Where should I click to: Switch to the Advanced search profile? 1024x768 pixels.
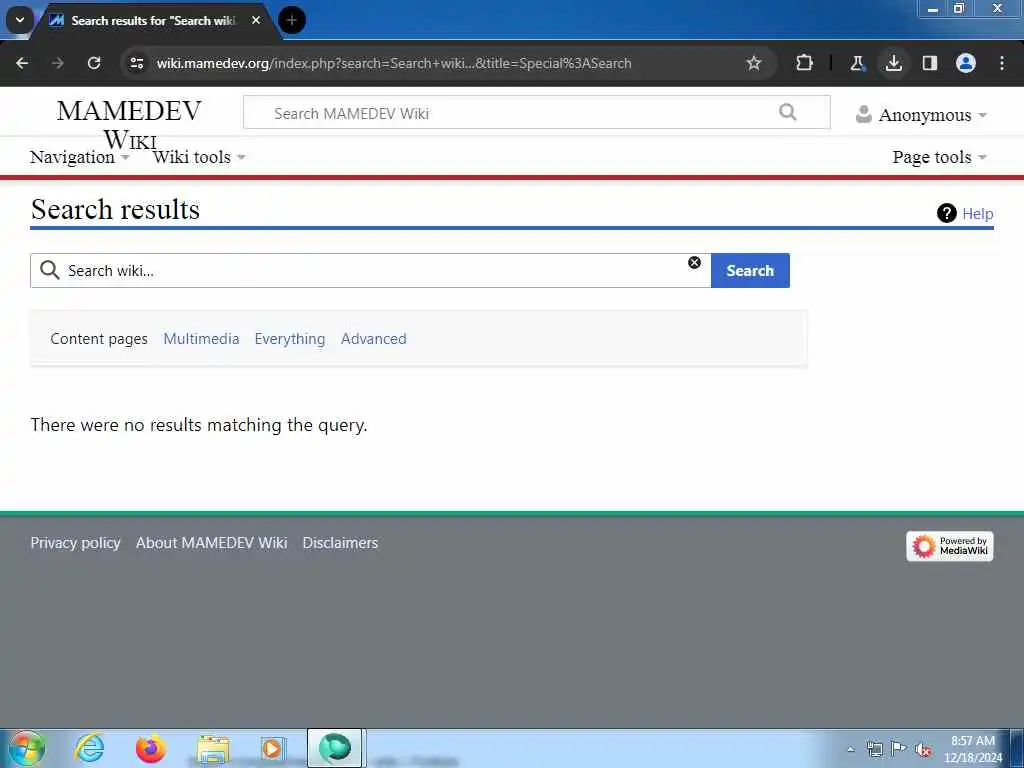coord(374,338)
